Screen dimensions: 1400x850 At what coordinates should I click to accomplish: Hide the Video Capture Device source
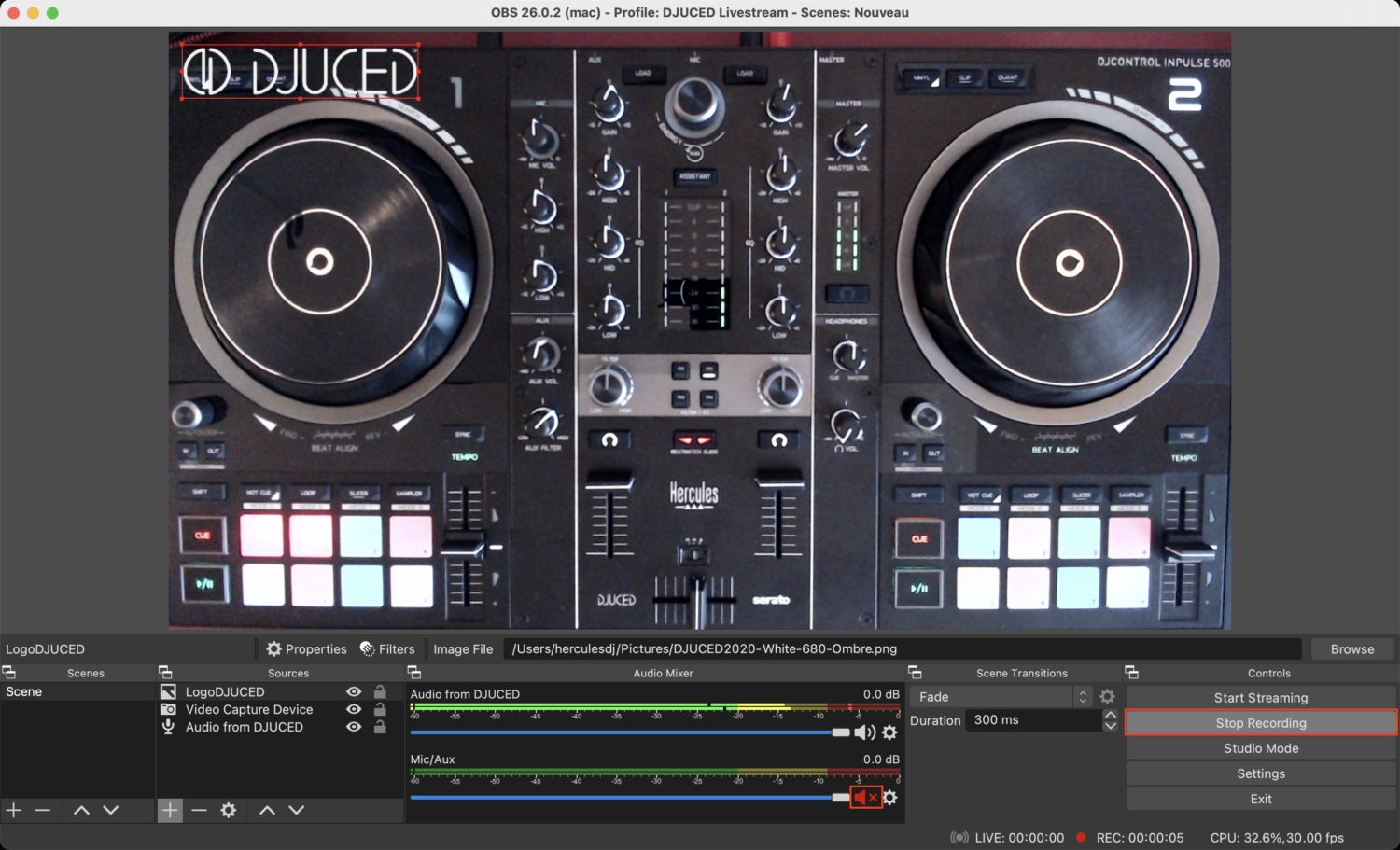[x=353, y=709]
